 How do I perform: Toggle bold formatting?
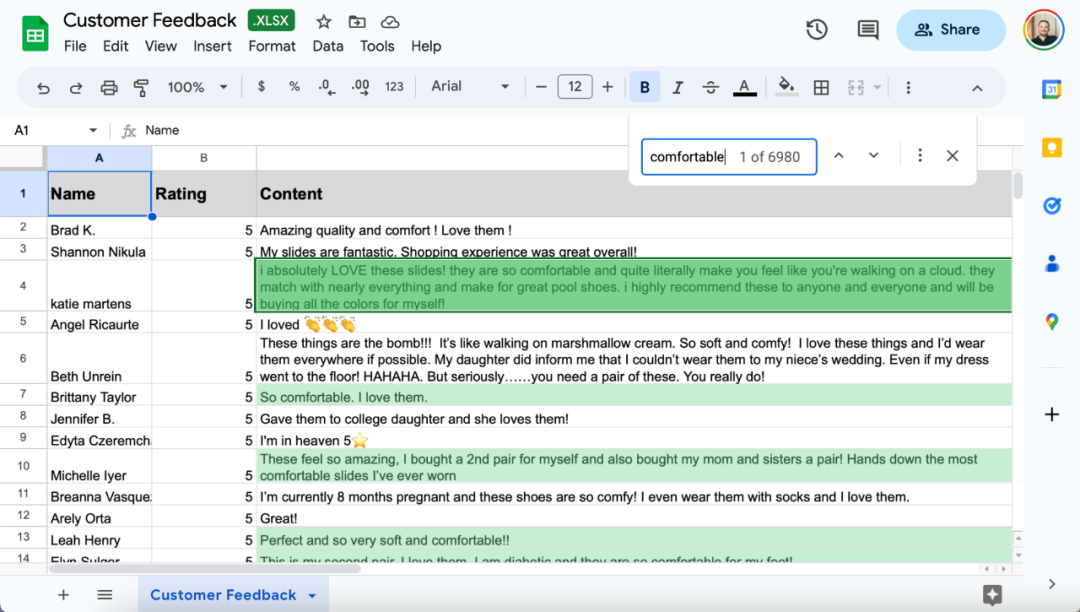coord(645,87)
